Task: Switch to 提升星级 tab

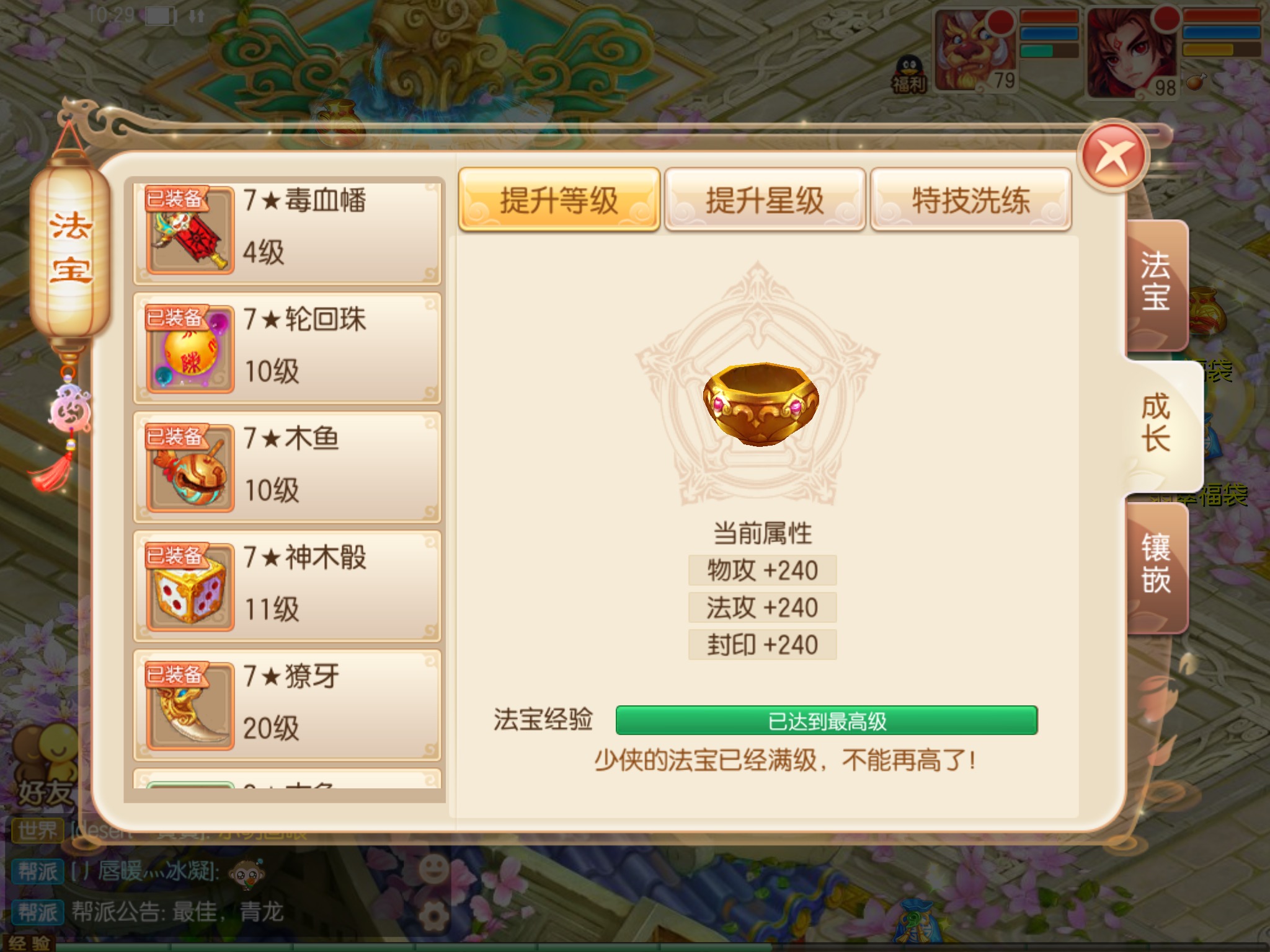Action: coord(765,200)
